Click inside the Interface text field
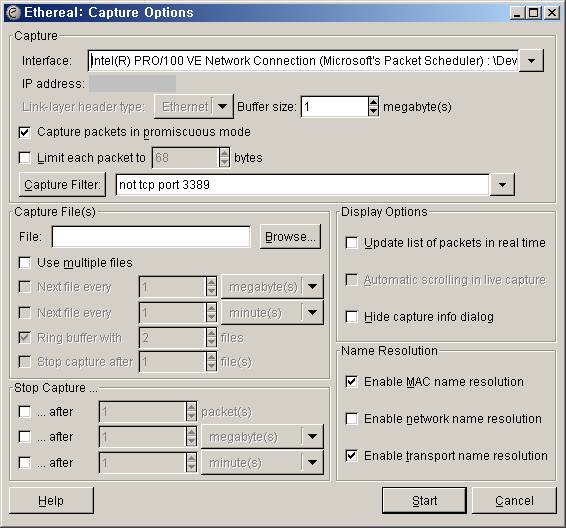The image size is (566, 528). tap(303, 61)
